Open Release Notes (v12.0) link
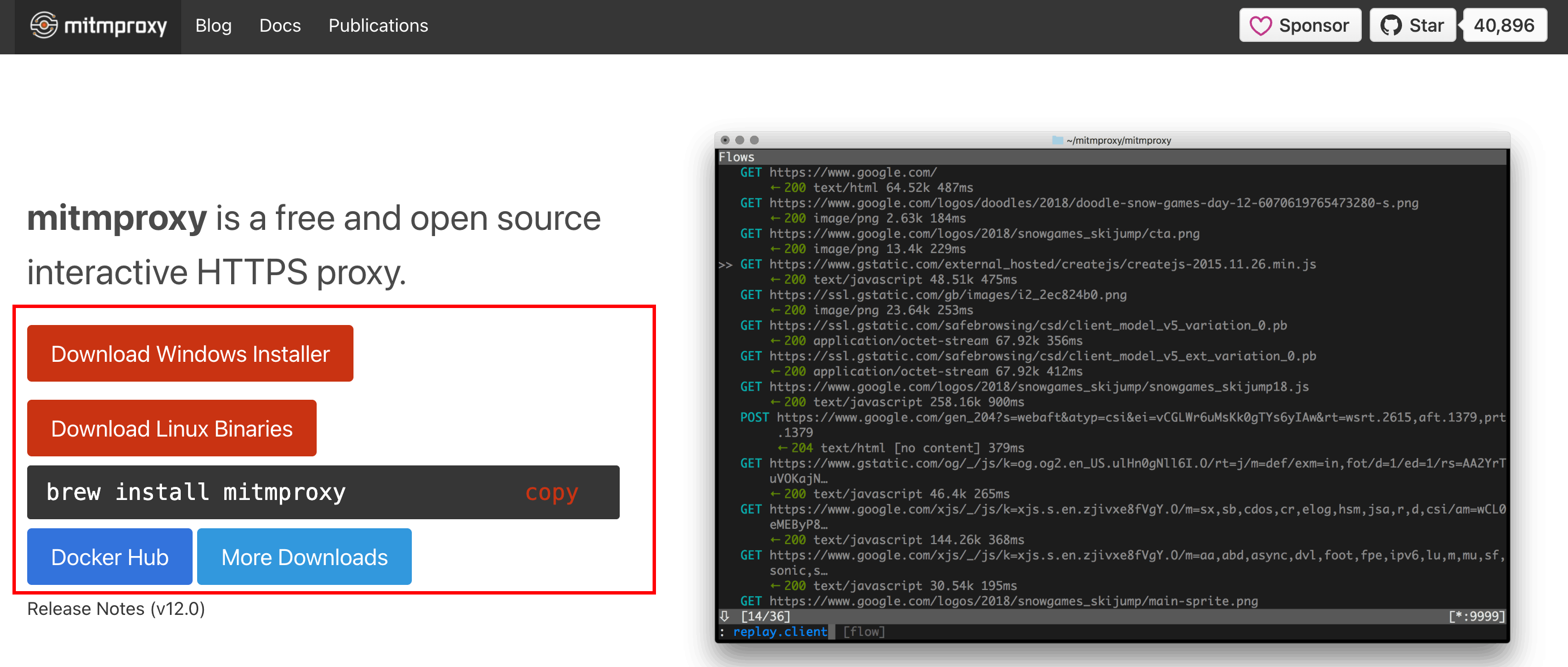 point(116,609)
